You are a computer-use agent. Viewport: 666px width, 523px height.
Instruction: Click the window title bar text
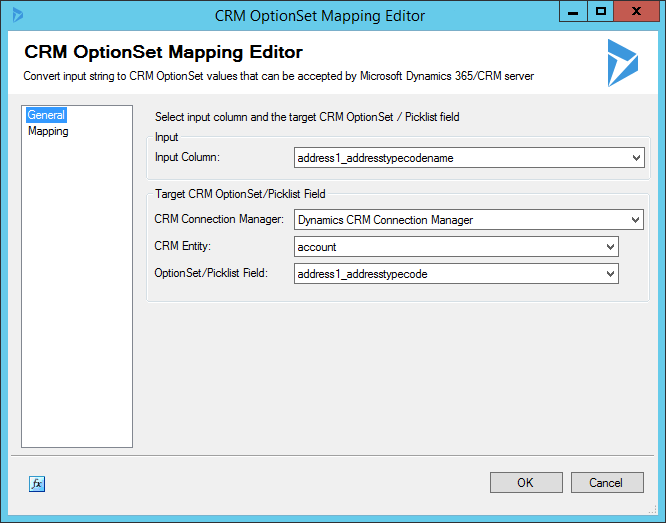320,16
